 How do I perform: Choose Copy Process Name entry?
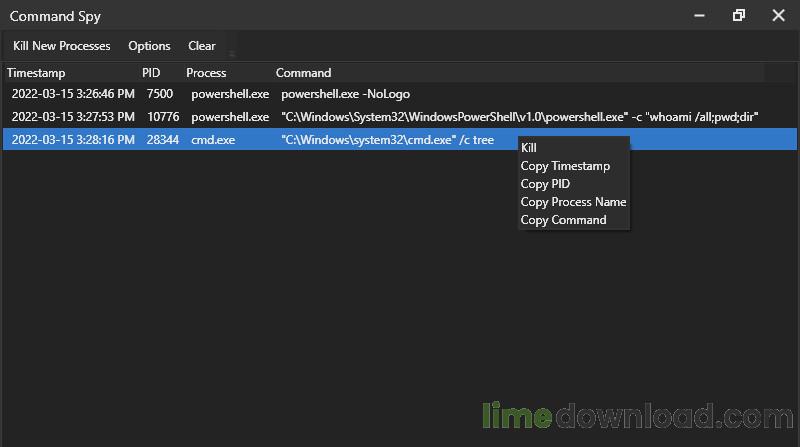(x=574, y=202)
